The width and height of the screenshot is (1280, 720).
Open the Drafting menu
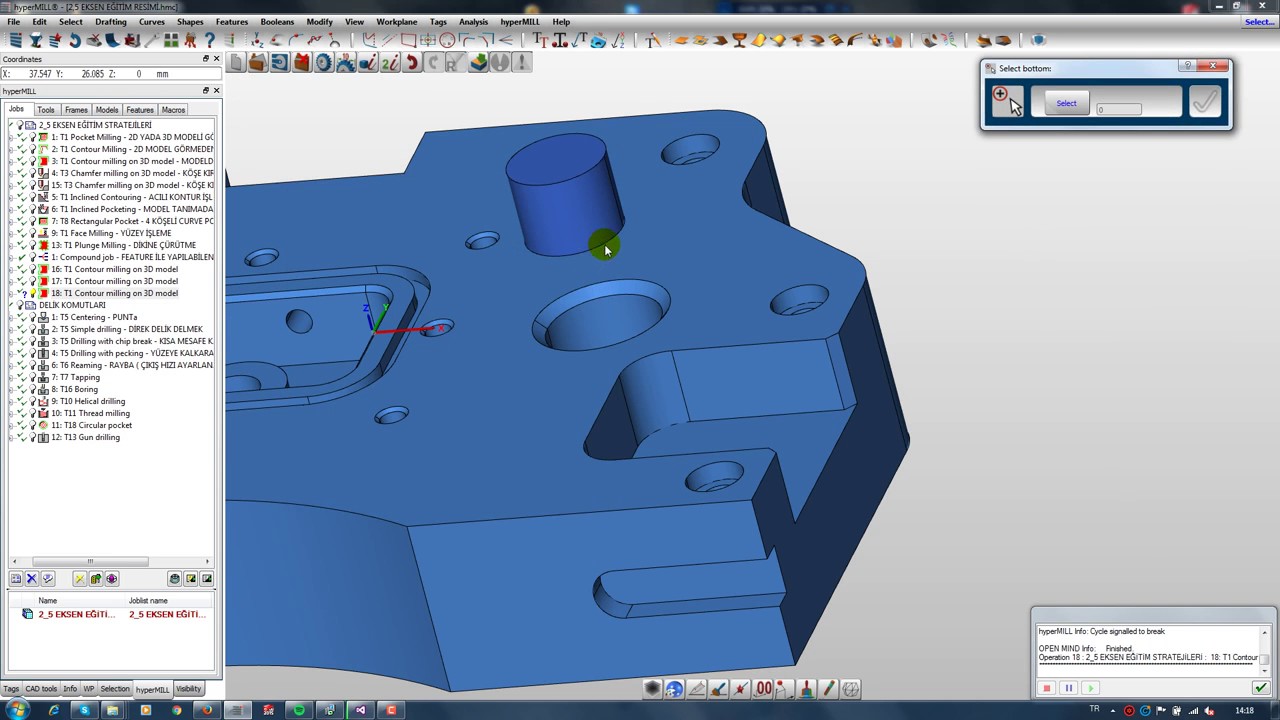(x=111, y=22)
